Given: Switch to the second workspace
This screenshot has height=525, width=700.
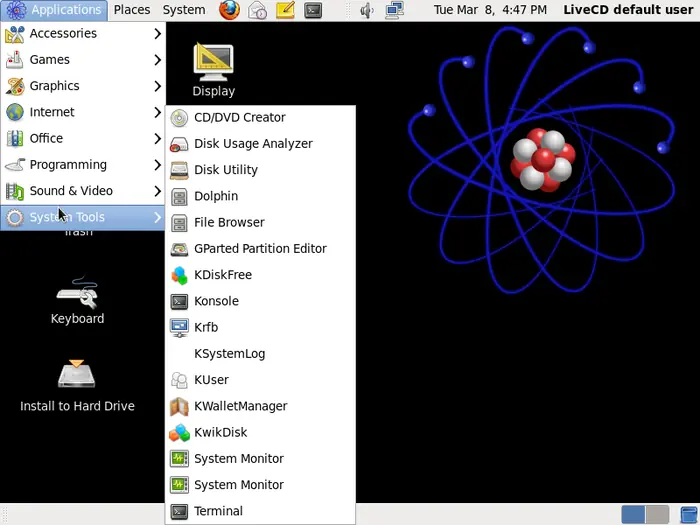Looking at the screenshot, I should pos(657,515).
